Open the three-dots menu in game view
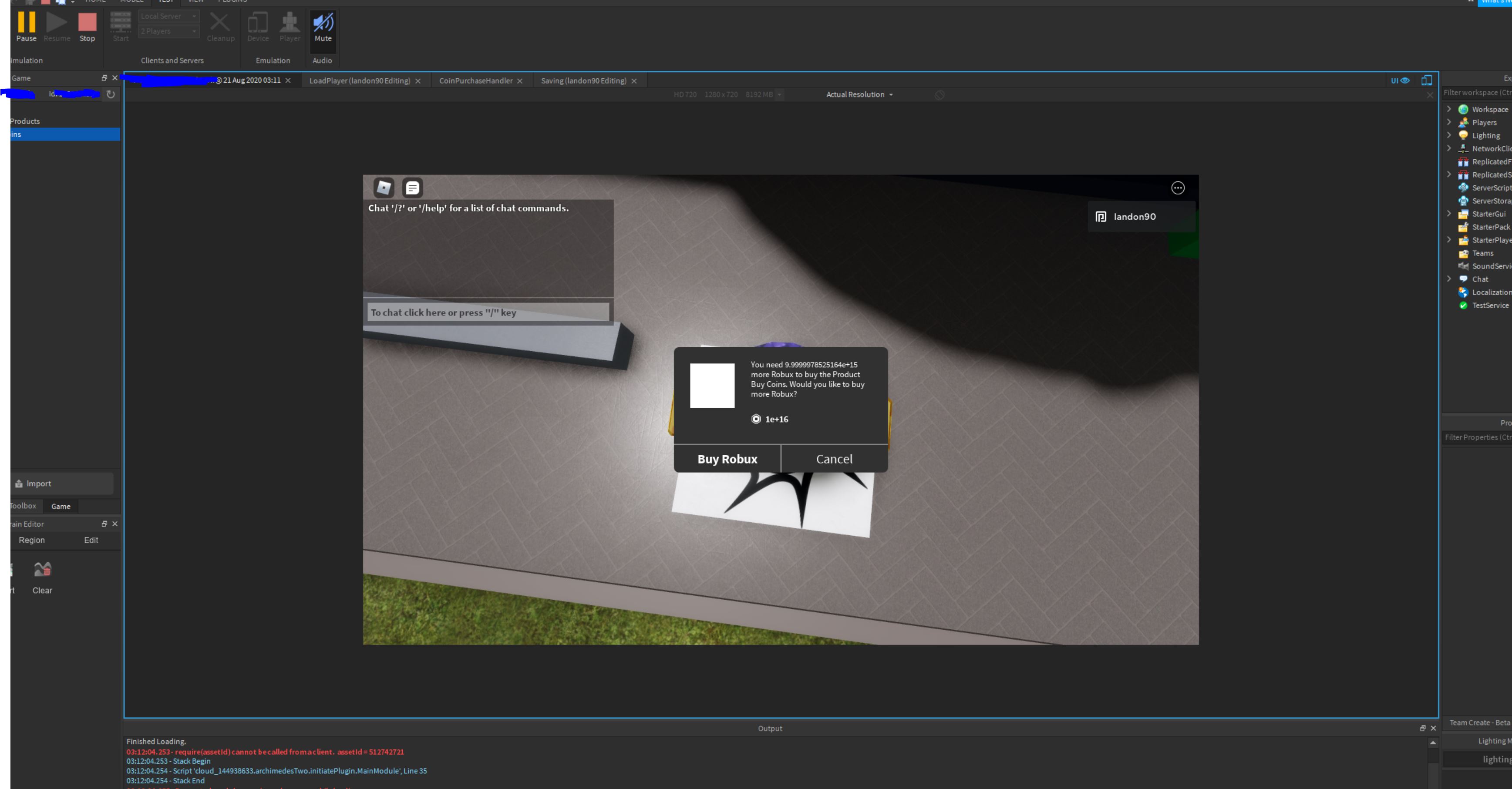1512x789 pixels. (1178, 188)
